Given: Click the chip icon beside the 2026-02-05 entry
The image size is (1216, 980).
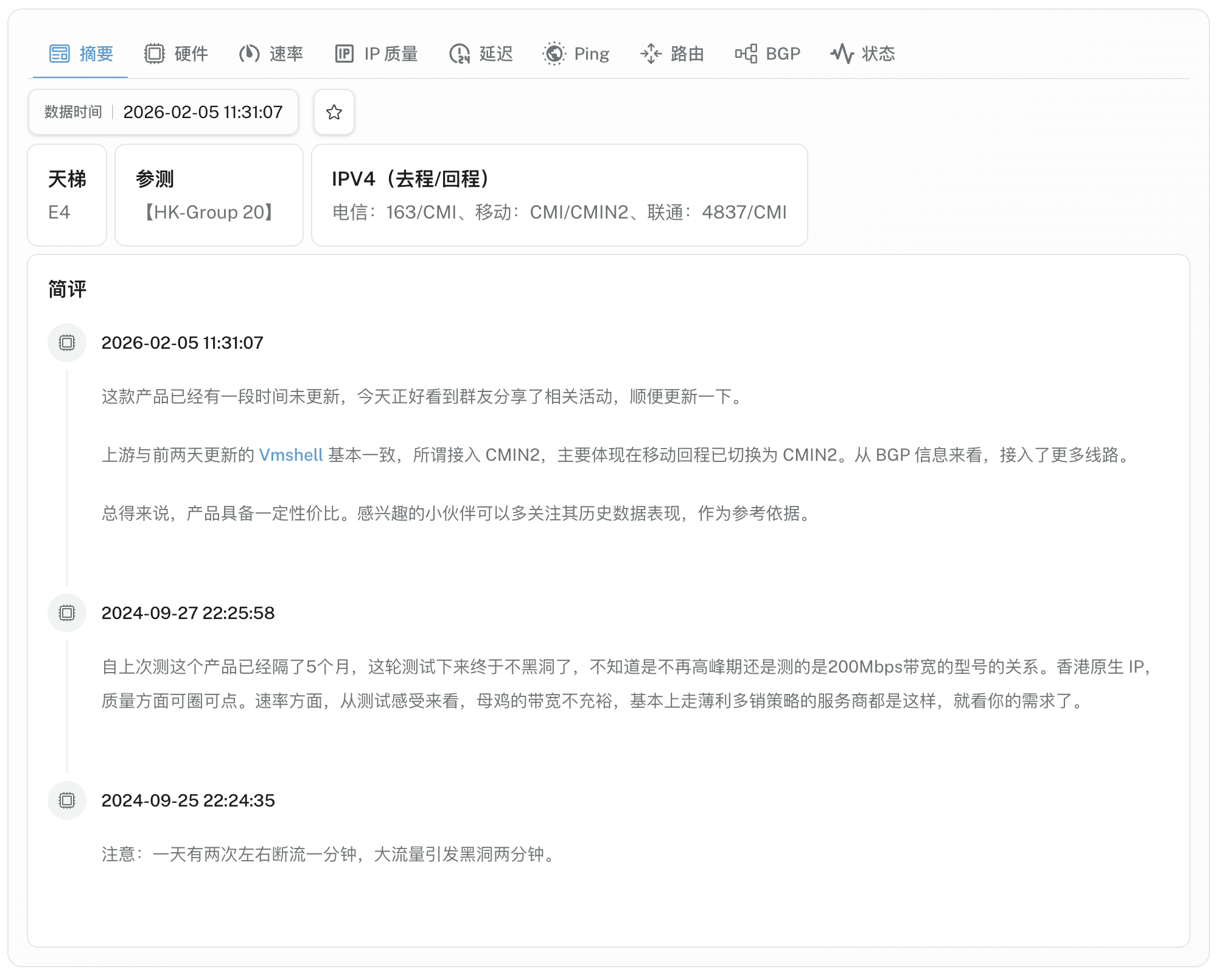Looking at the screenshot, I should 66,342.
